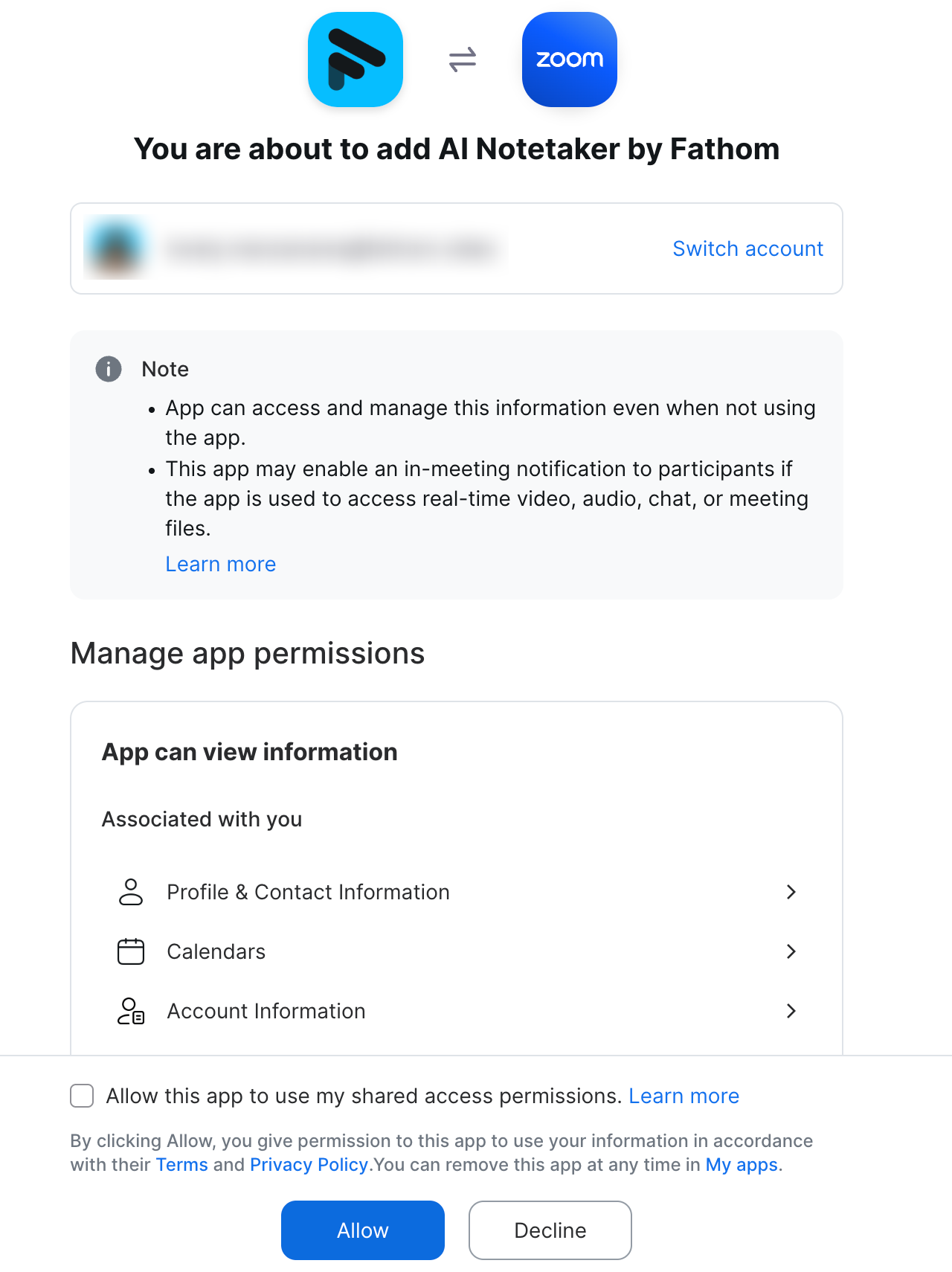Image resolution: width=952 pixels, height=1272 pixels.
Task: Expand the Calendars permission chevron
Action: click(x=791, y=951)
